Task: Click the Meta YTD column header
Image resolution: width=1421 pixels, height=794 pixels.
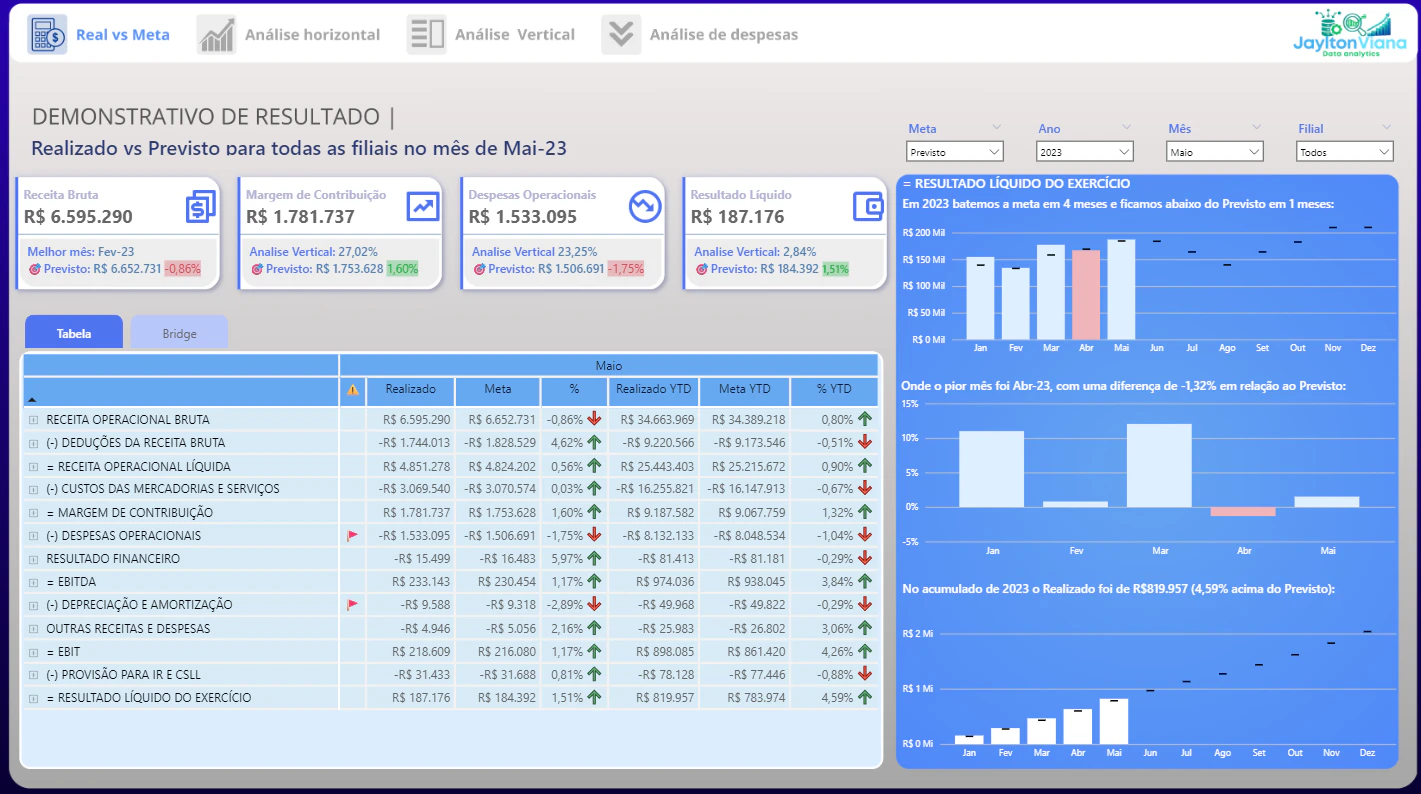Action: 745,391
